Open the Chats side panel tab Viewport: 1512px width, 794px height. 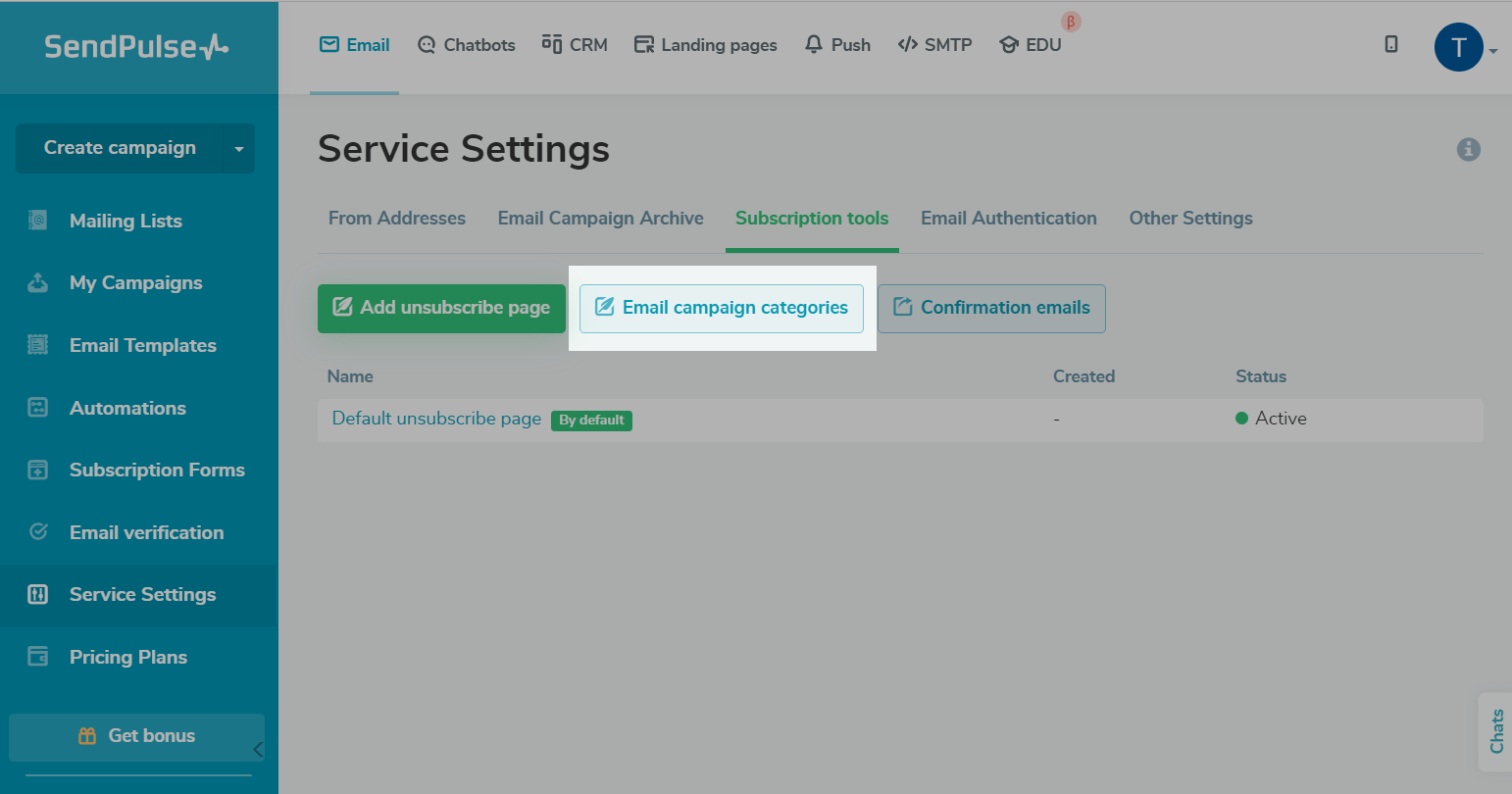(x=1496, y=731)
